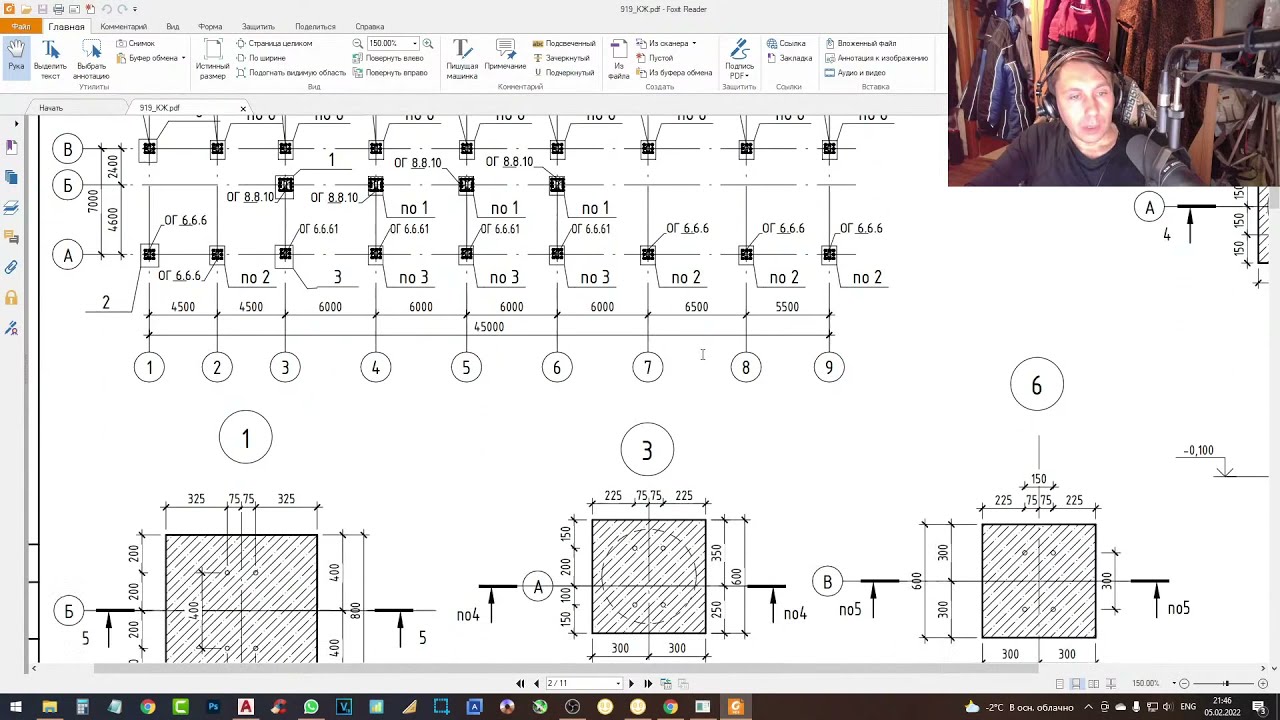The height and width of the screenshot is (720, 1280).
Task: Create PDF Из файла
Action: [619, 60]
